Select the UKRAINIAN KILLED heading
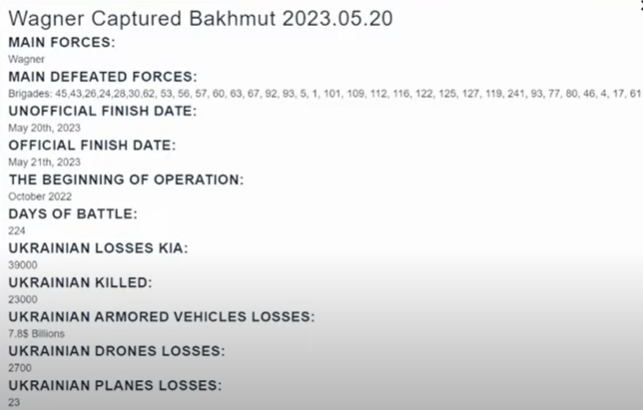This screenshot has height=410, width=643. tap(80, 282)
